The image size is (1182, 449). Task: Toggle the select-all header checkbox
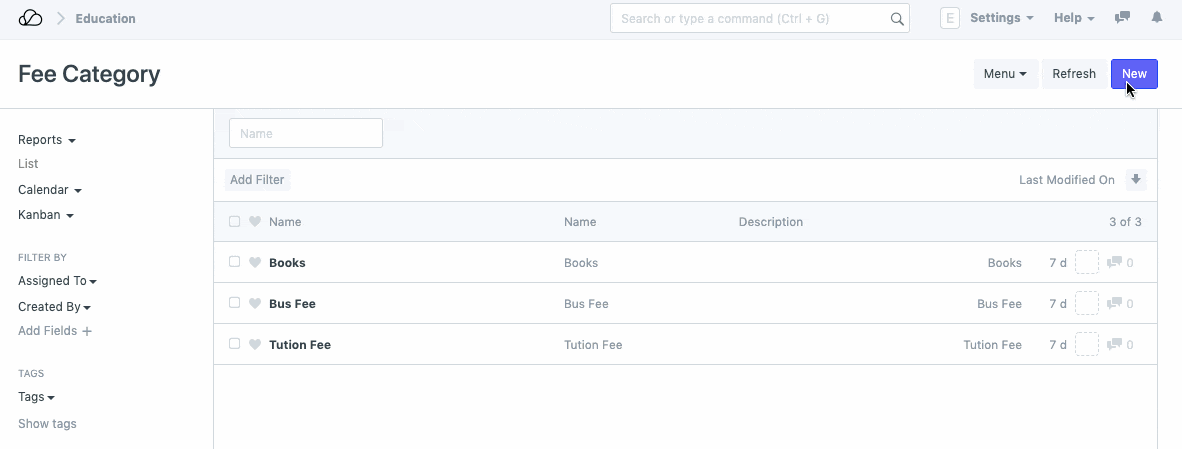234,222
